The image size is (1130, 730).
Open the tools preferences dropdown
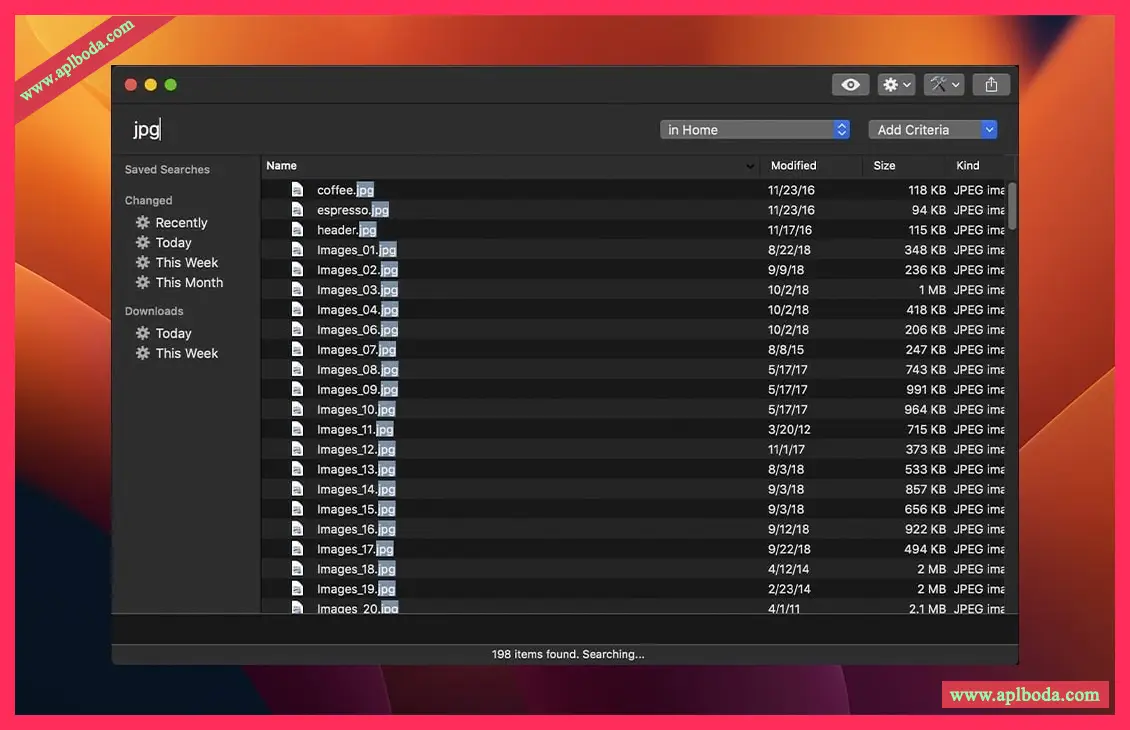943,85
